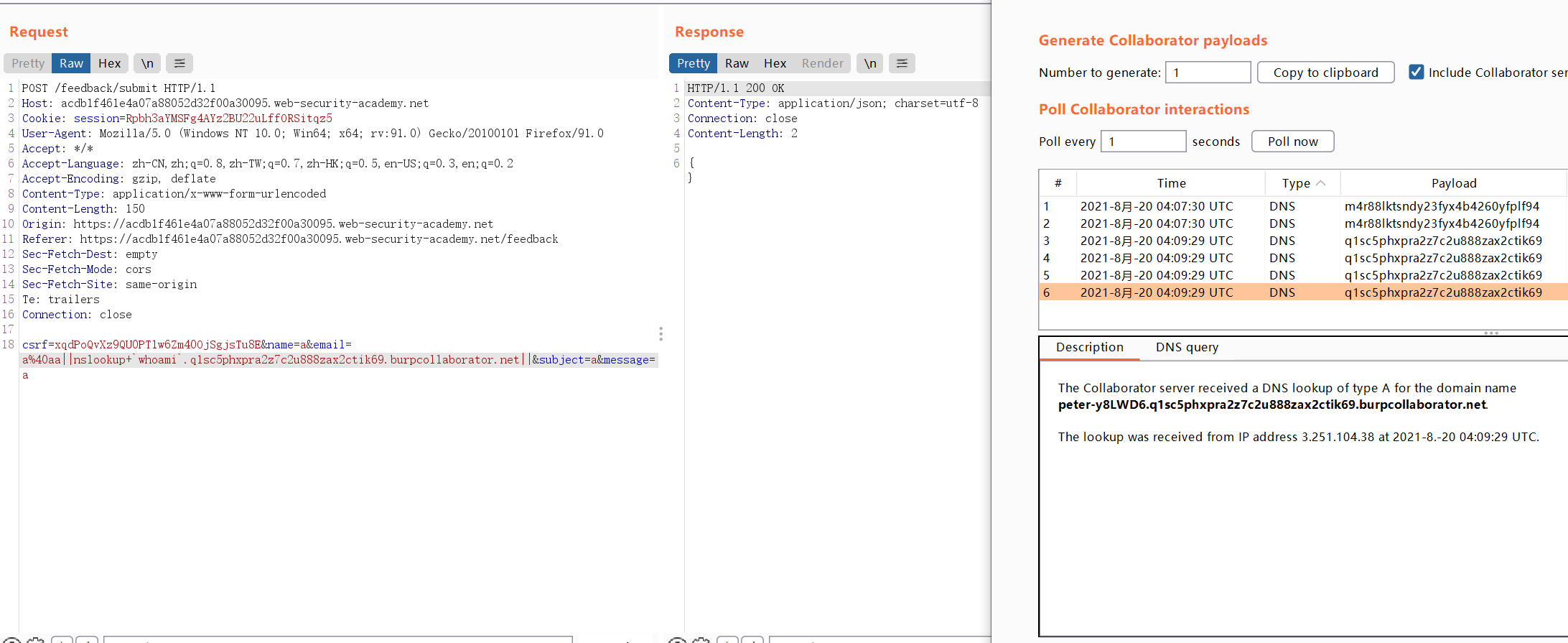Click the 'Te: trailers' header line
The width and height of the screenshot is (1568, 643).
pyautogui.click(x=60, y=300)
